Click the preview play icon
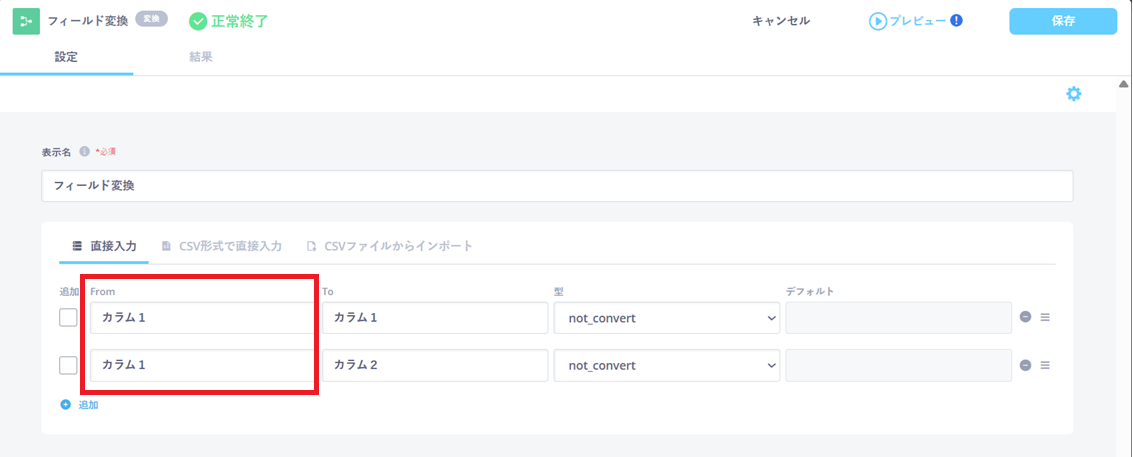This screenshot has height=457, width=1133. point(877,21)
